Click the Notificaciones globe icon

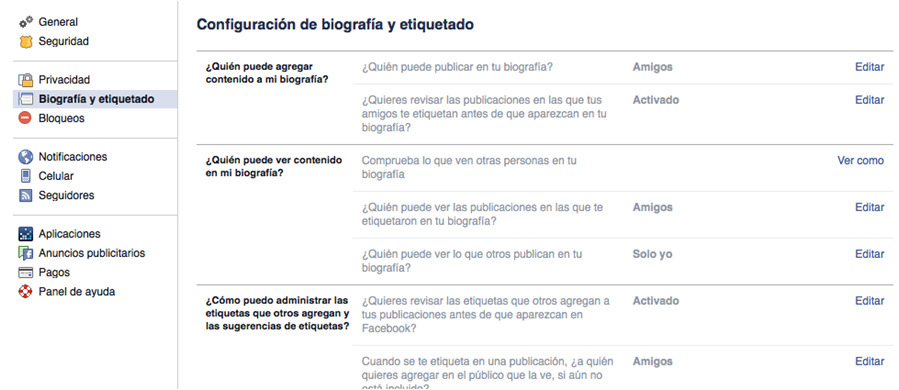pos(26,157)
